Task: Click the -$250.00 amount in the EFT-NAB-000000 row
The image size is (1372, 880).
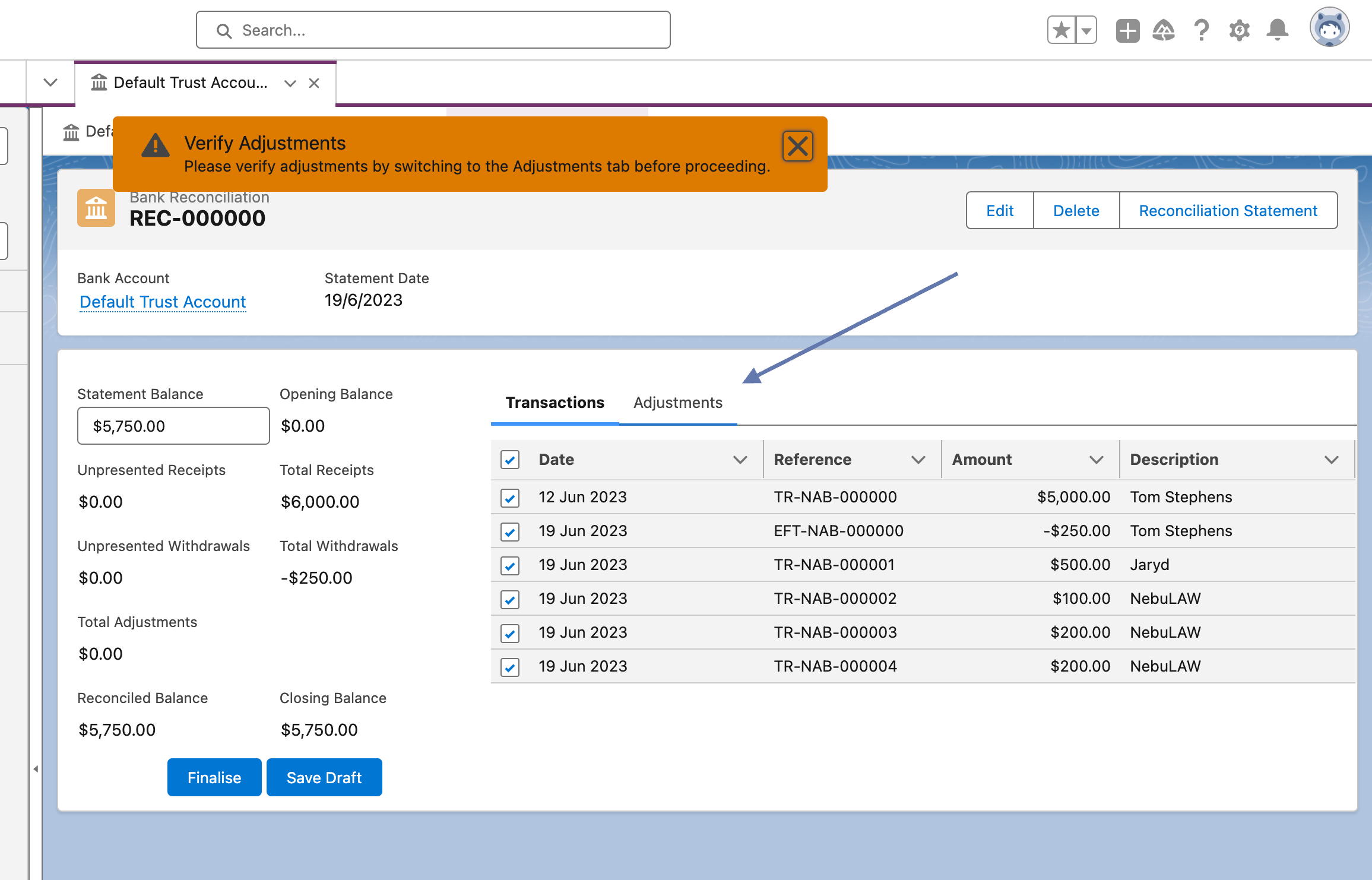Action: tap(1076, 530)
